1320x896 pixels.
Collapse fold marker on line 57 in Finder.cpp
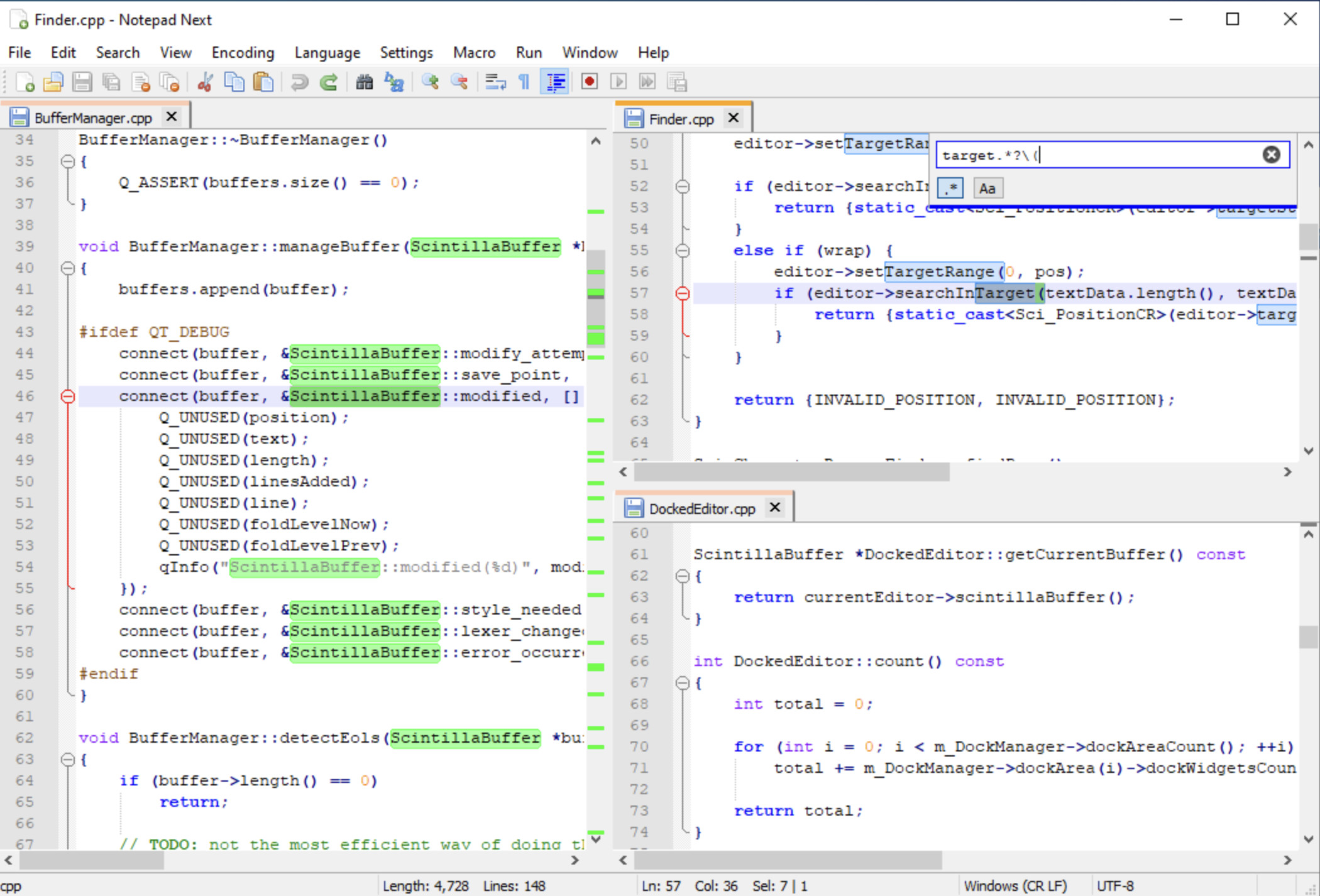pos(683,293)
